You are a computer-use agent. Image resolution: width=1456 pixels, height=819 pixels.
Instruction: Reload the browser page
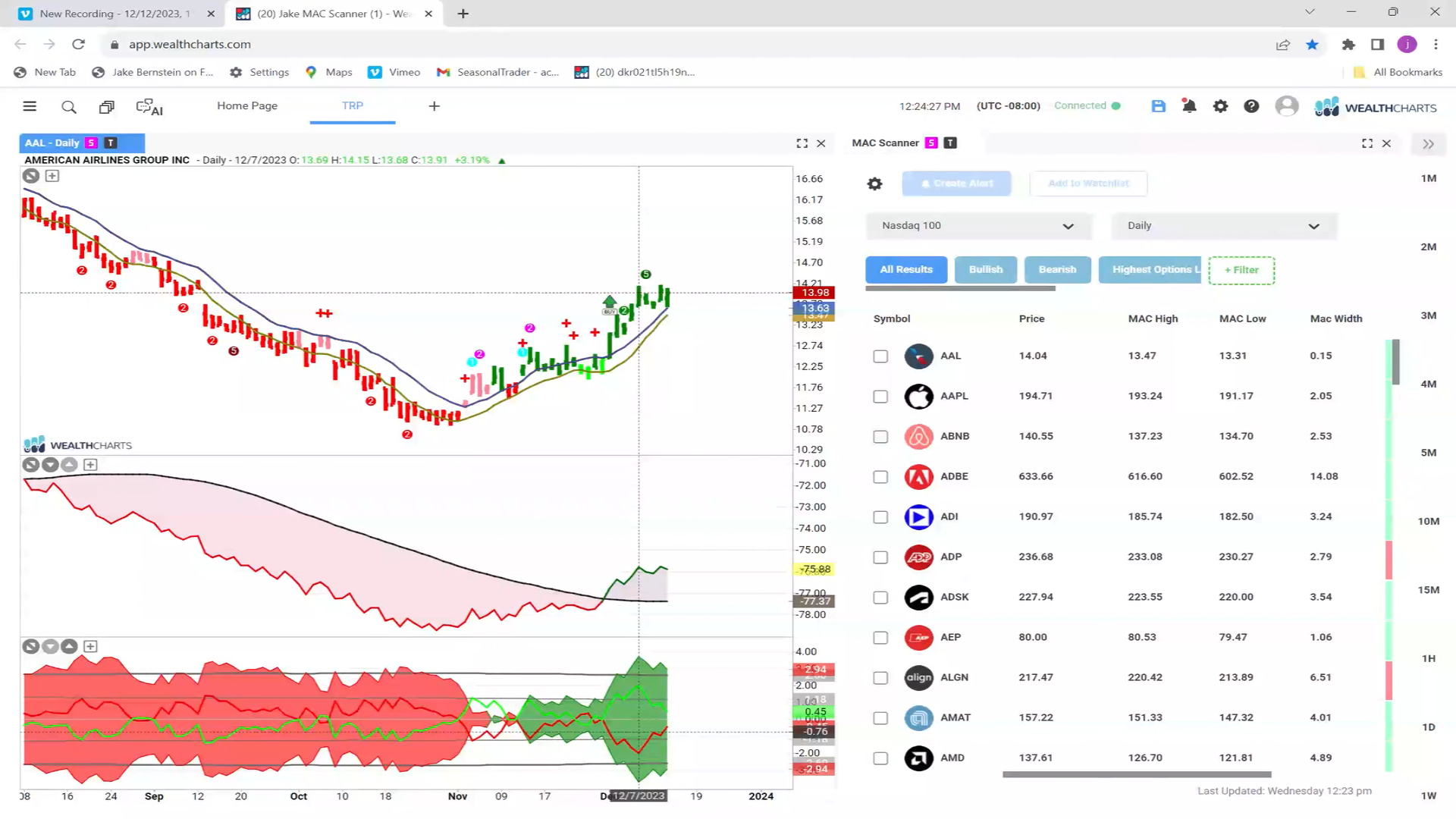pyautogui.click(x=79, y=44)
